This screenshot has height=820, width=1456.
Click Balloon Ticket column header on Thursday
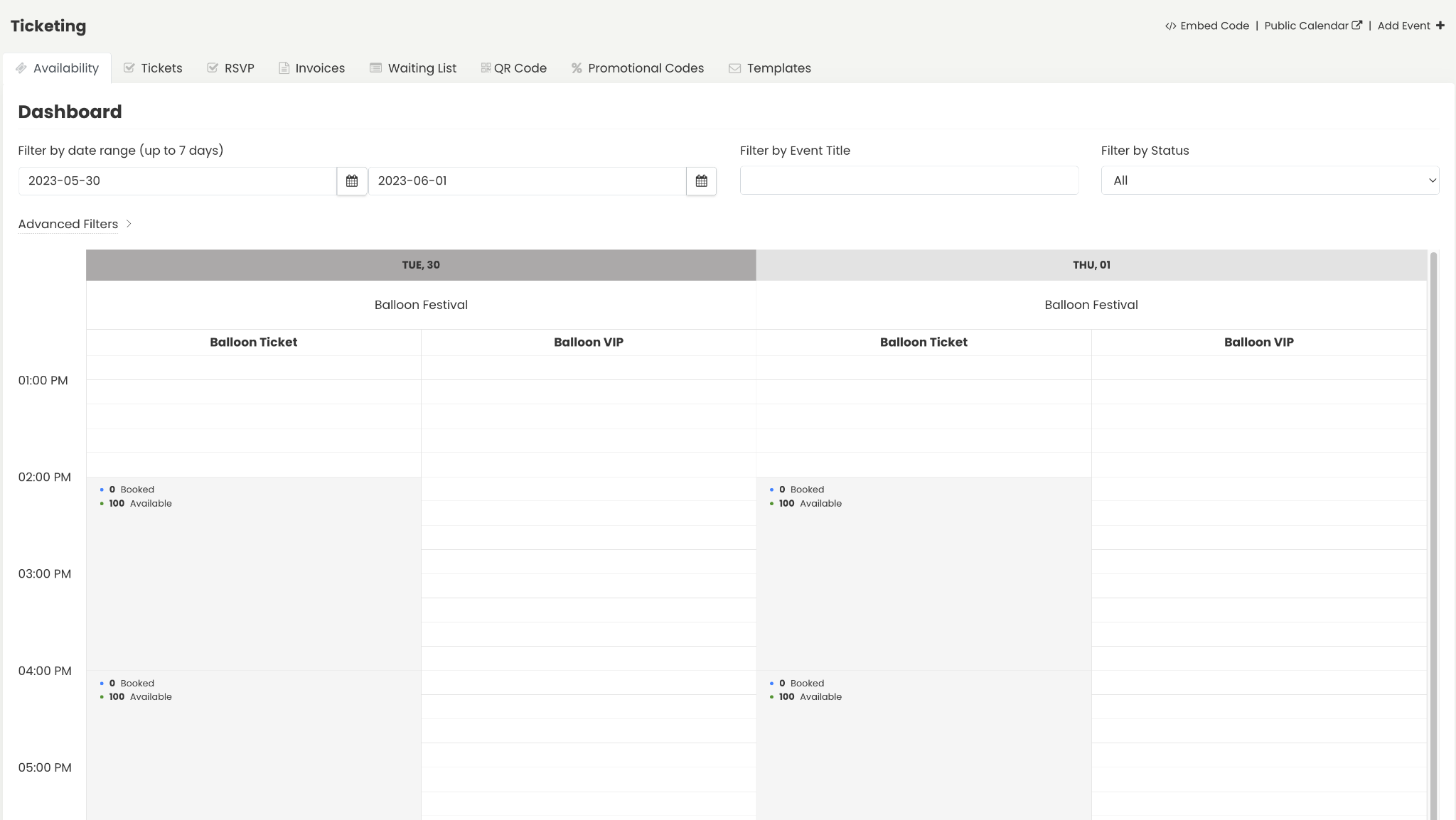tap(924, 342)
